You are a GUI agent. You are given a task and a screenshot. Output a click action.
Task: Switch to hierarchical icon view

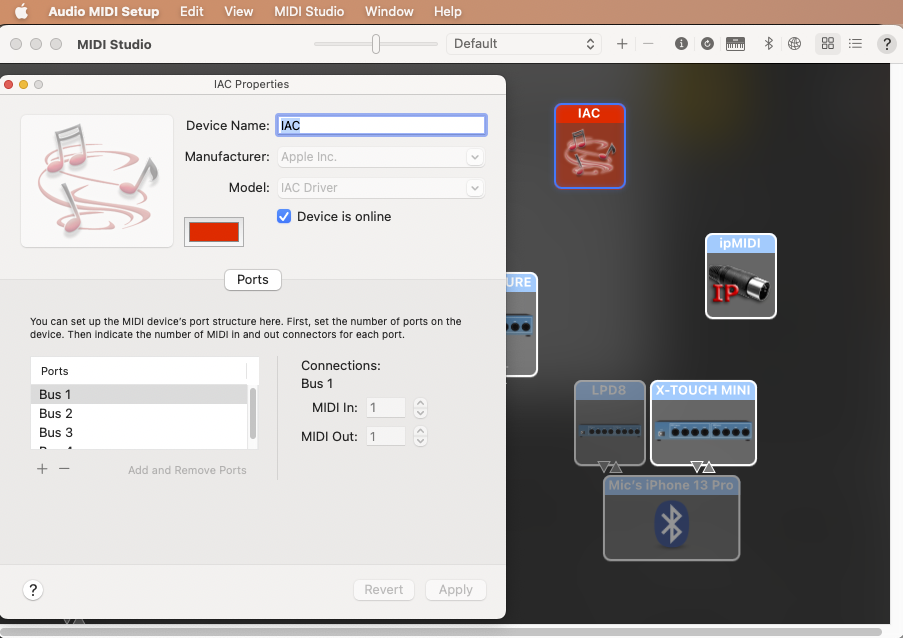pos(827,44)
